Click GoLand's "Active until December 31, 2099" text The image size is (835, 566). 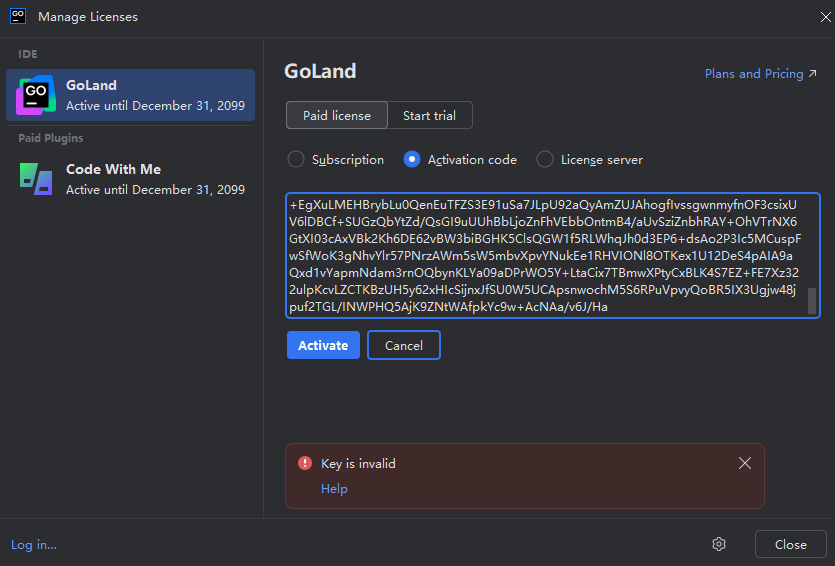click(155, 105)
